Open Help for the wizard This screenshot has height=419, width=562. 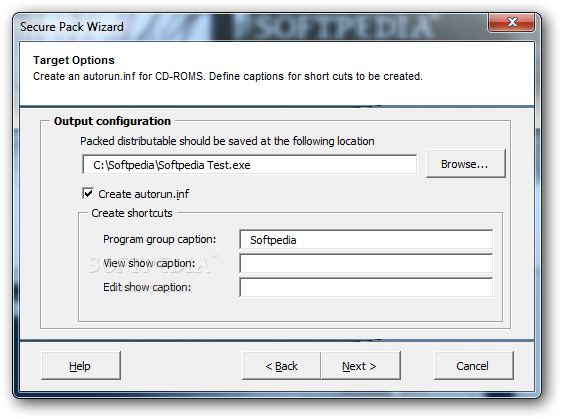point(81,366)
